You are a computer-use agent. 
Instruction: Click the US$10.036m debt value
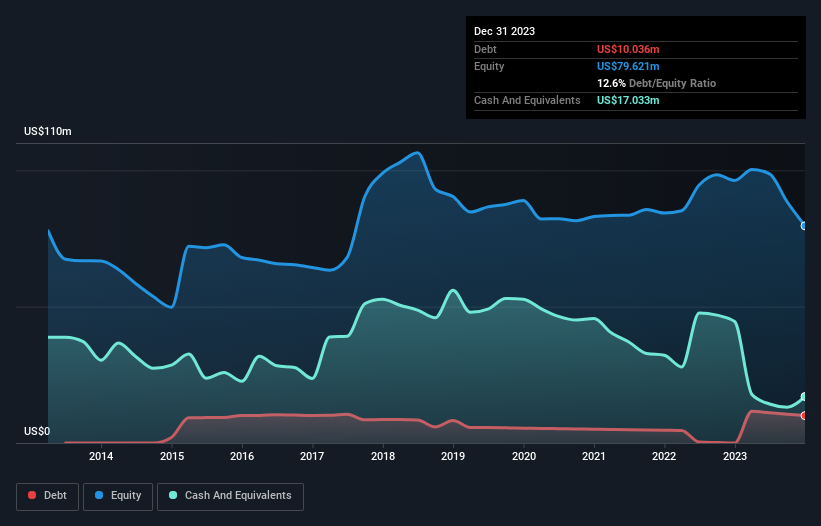pyautogui.click(x=628, y=49)
